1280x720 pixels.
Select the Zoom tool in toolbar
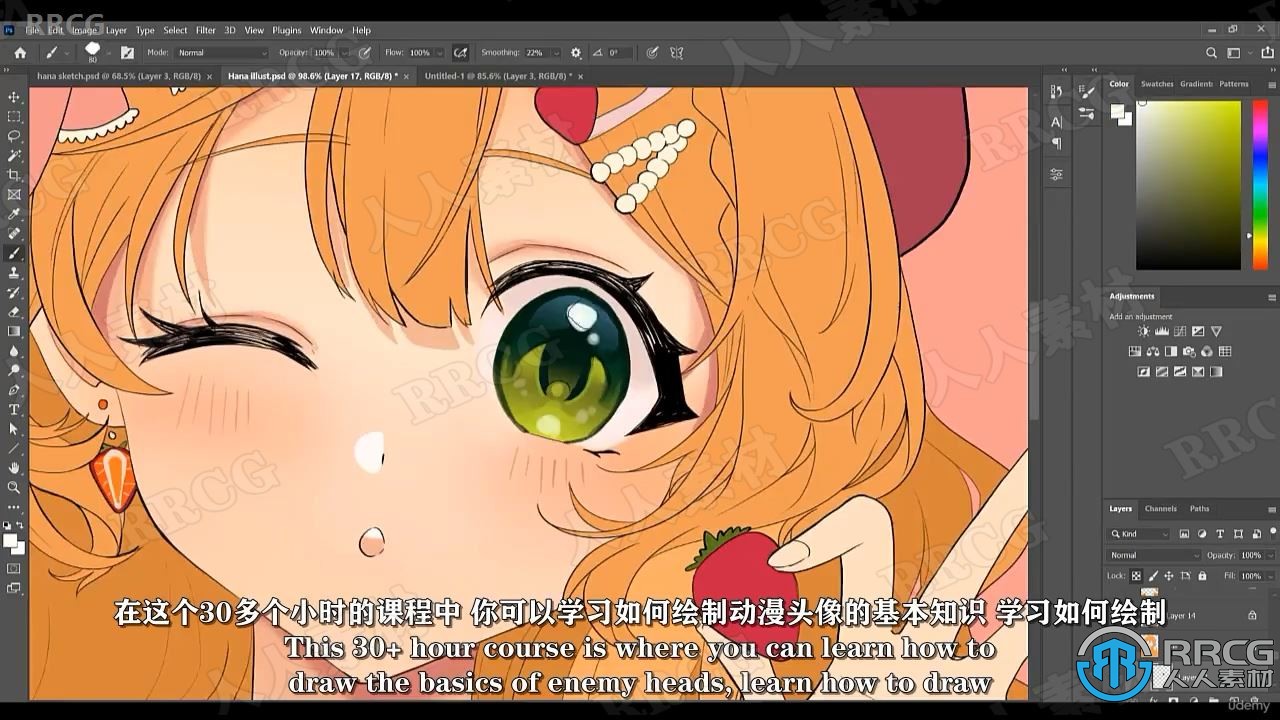14,487
